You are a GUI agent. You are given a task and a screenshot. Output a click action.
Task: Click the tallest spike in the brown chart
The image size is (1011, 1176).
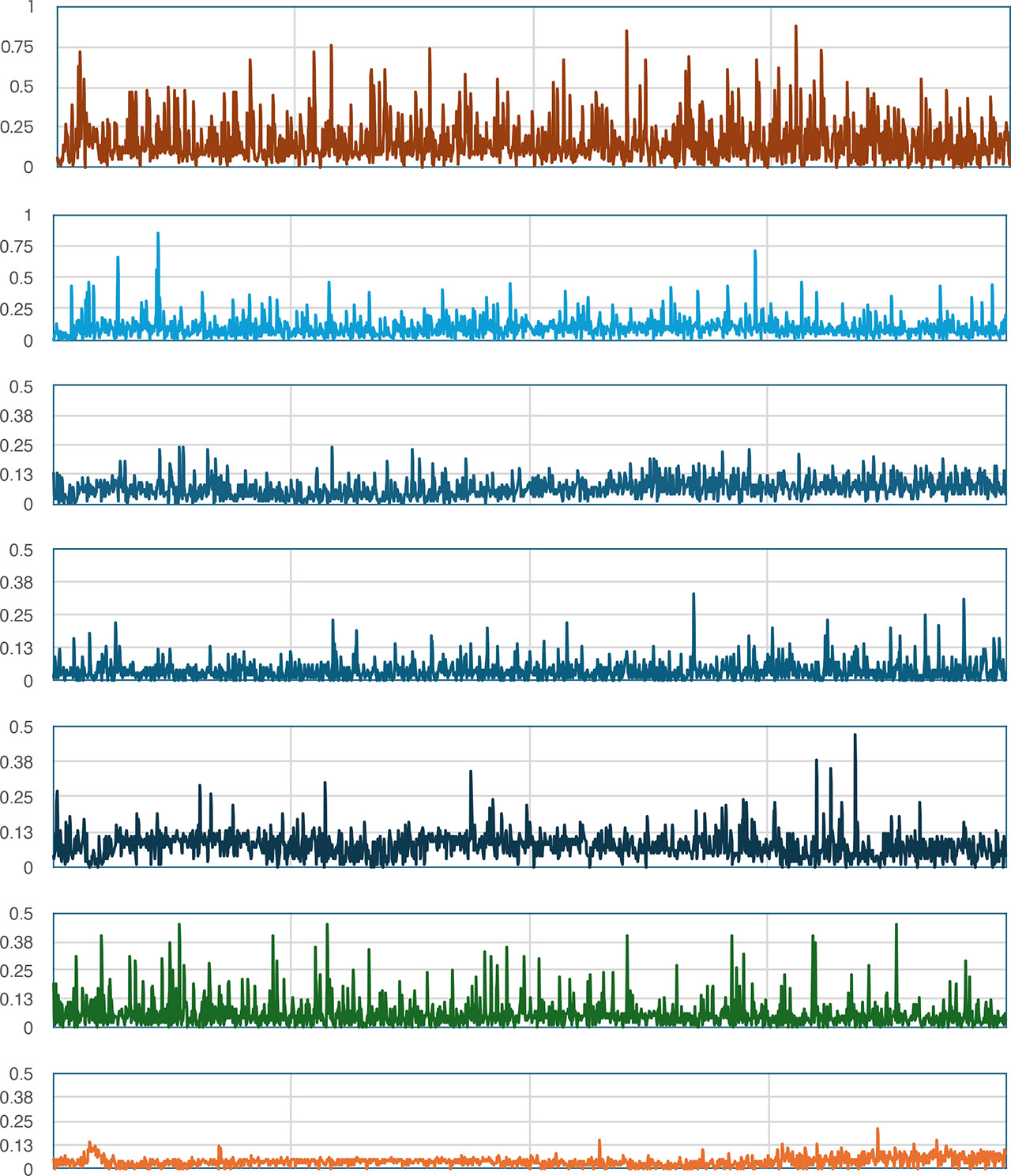(795, 28)
